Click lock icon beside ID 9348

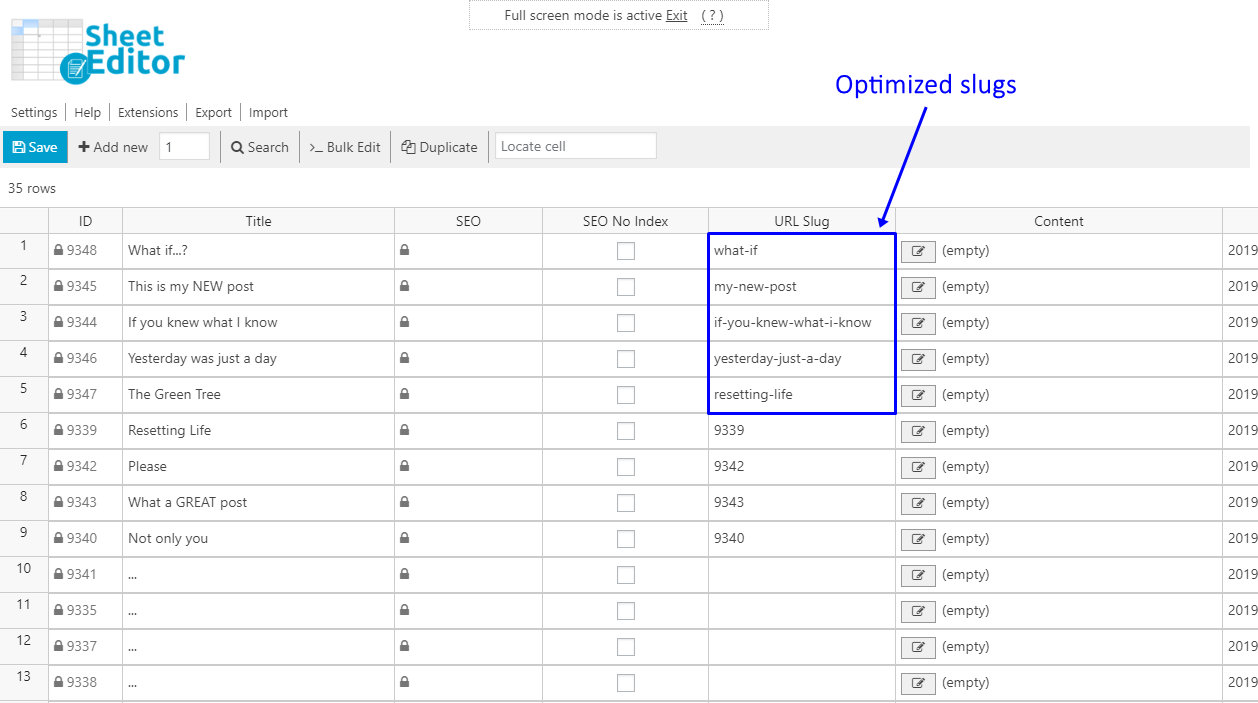[x=59, y=251]
